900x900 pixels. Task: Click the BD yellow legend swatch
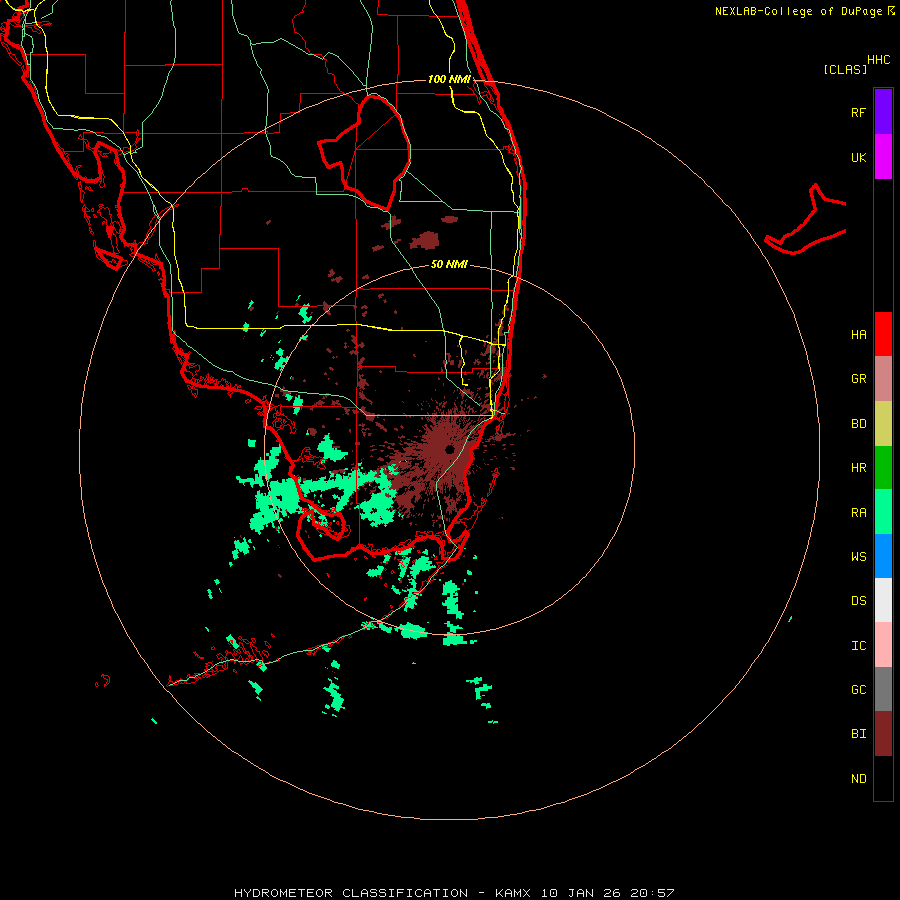(883, 424)
